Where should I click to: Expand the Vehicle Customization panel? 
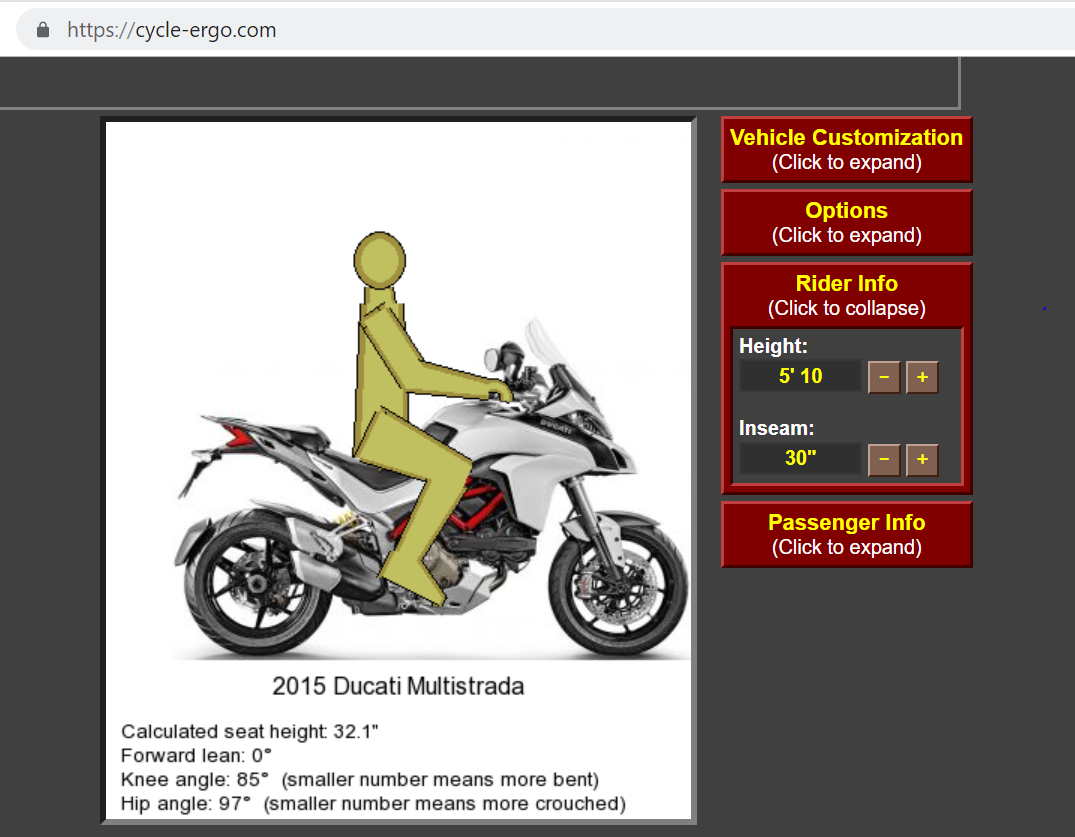point(846,149)
